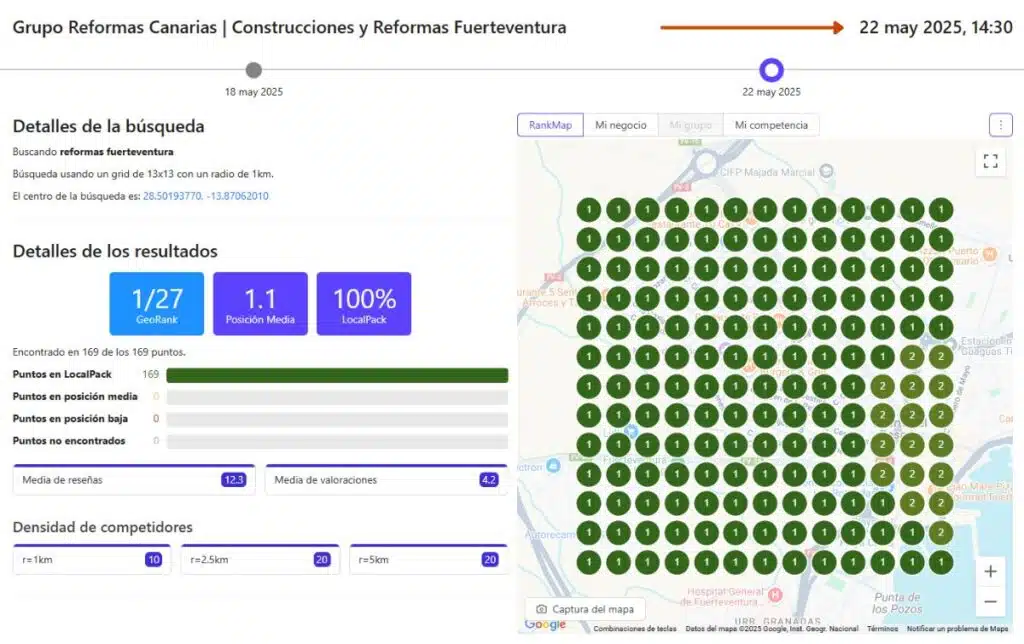Open the three-dot options menu
This screenshot has width=1024, height=644.
[1000, 125]
